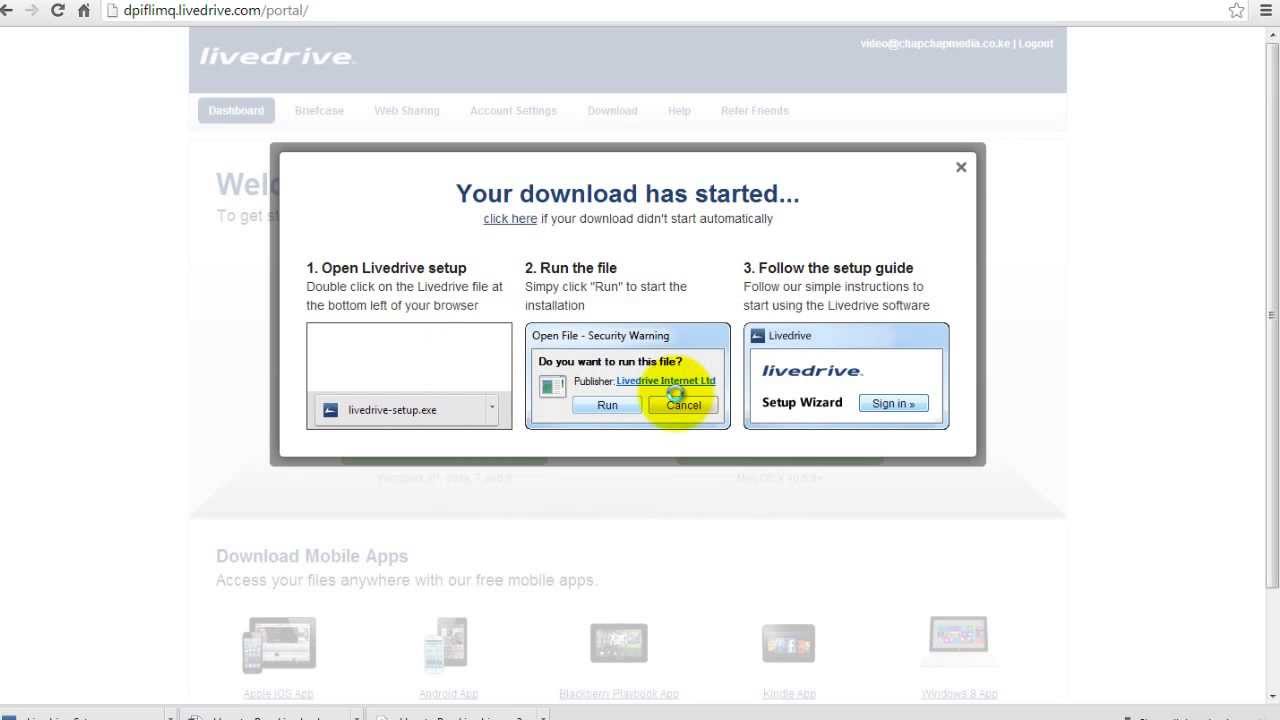The height and width of the screenshot is (720, 1280).
Task: Open the Windows 8 App link
Action: pyautogui.click(x=959, y=694)
